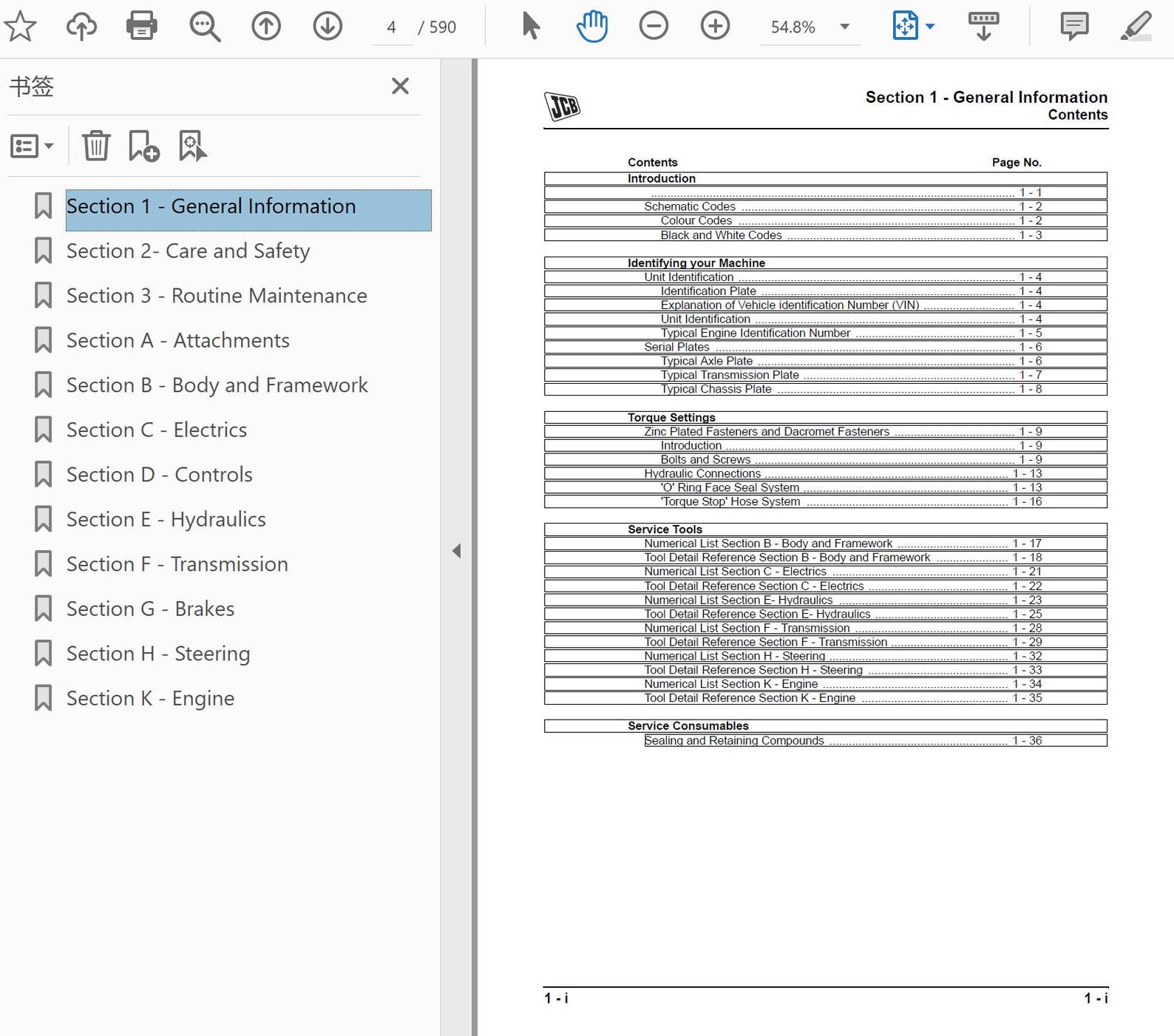Select the hand pan tool
Viewport: 1174px width, 1036px height.
592,27
